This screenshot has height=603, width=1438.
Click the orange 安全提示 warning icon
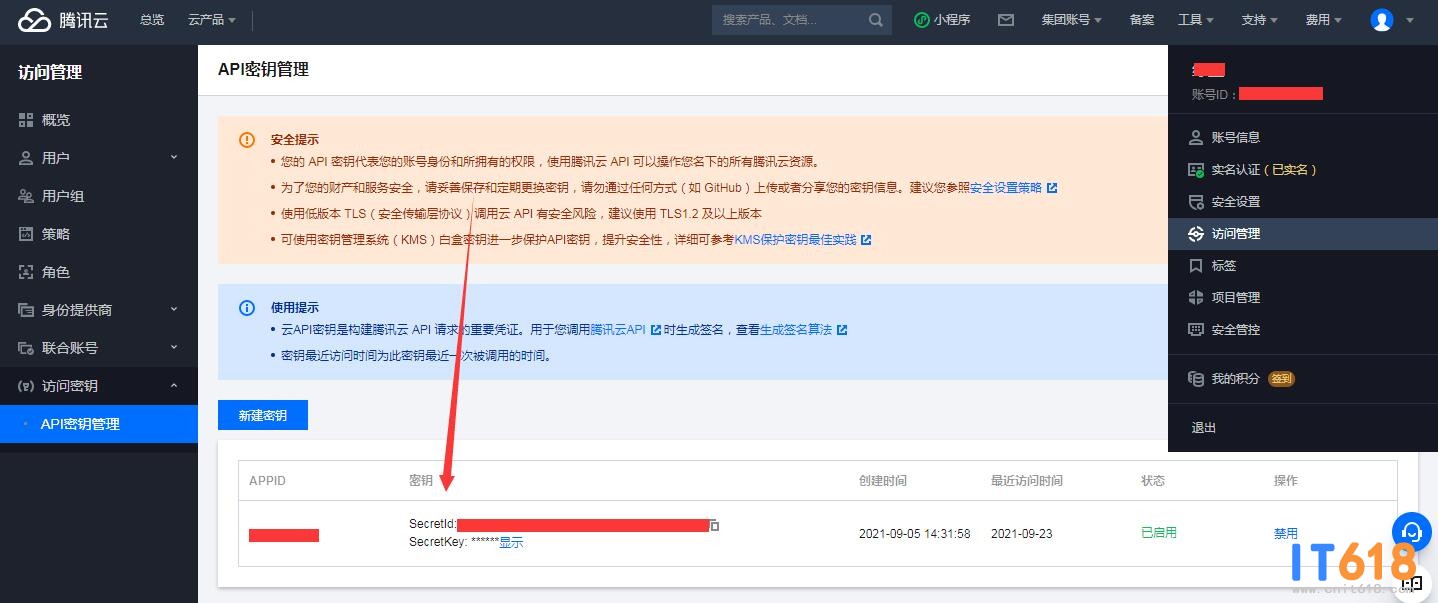coord(247,140)
